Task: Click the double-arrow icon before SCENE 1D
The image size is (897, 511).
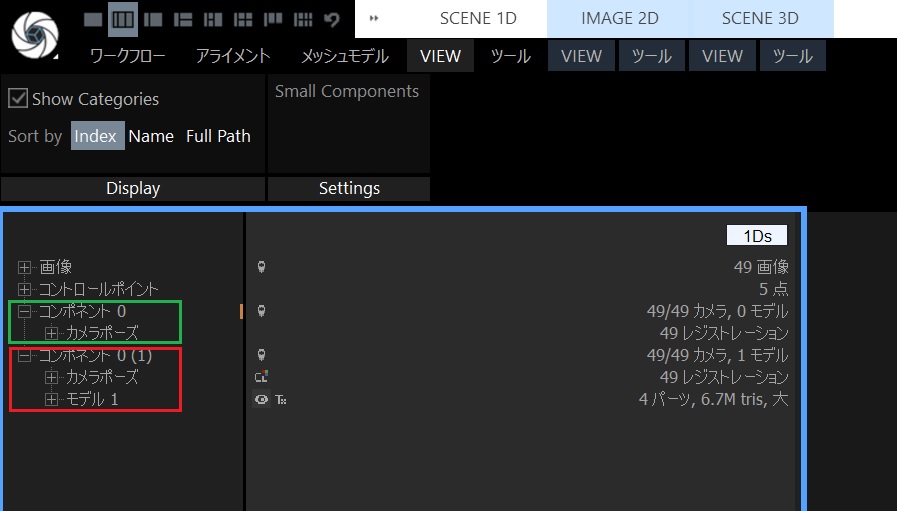Action: 374,18
